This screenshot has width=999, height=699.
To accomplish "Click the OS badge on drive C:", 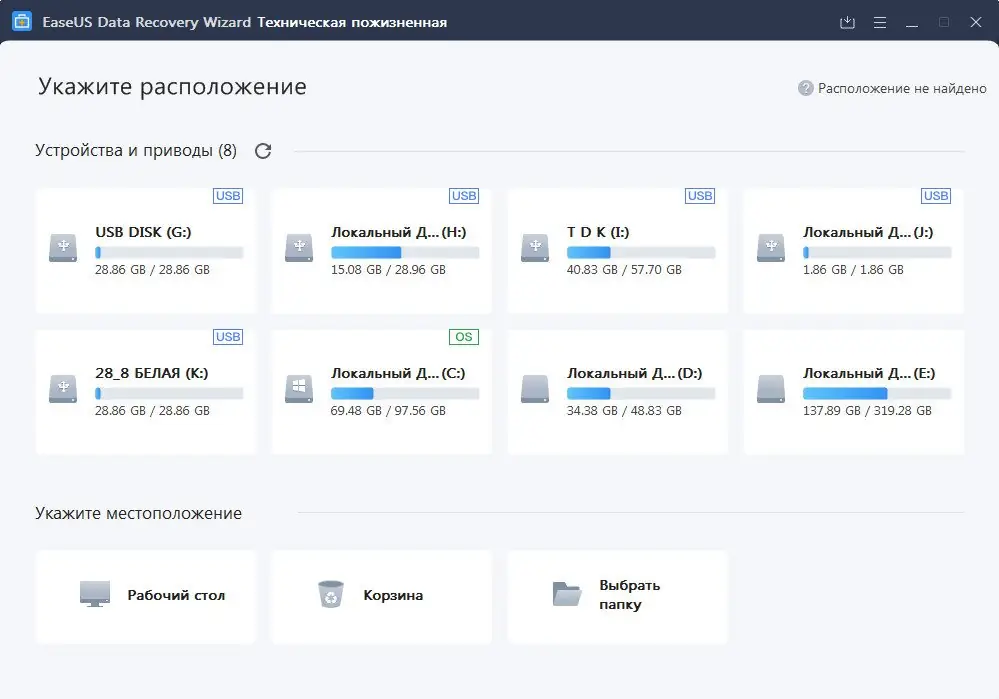I will tap(463, 337).
